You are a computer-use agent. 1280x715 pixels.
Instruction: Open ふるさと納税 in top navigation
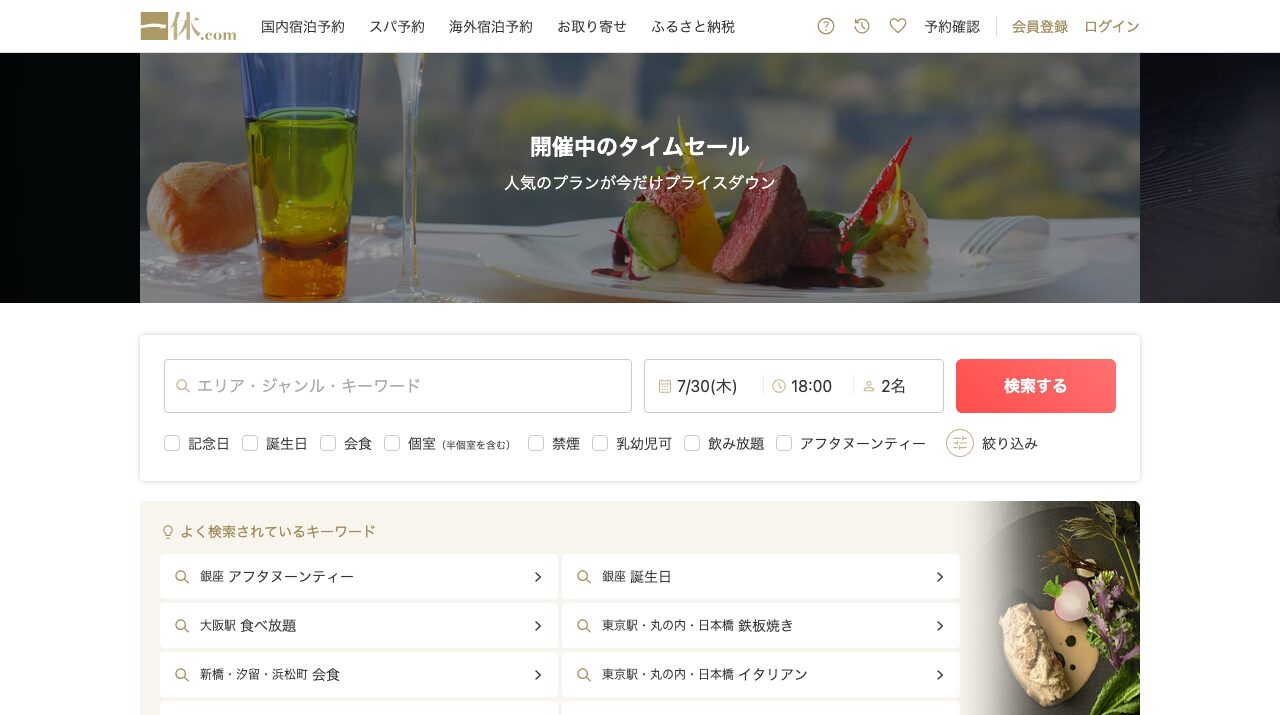pos(693,27)
